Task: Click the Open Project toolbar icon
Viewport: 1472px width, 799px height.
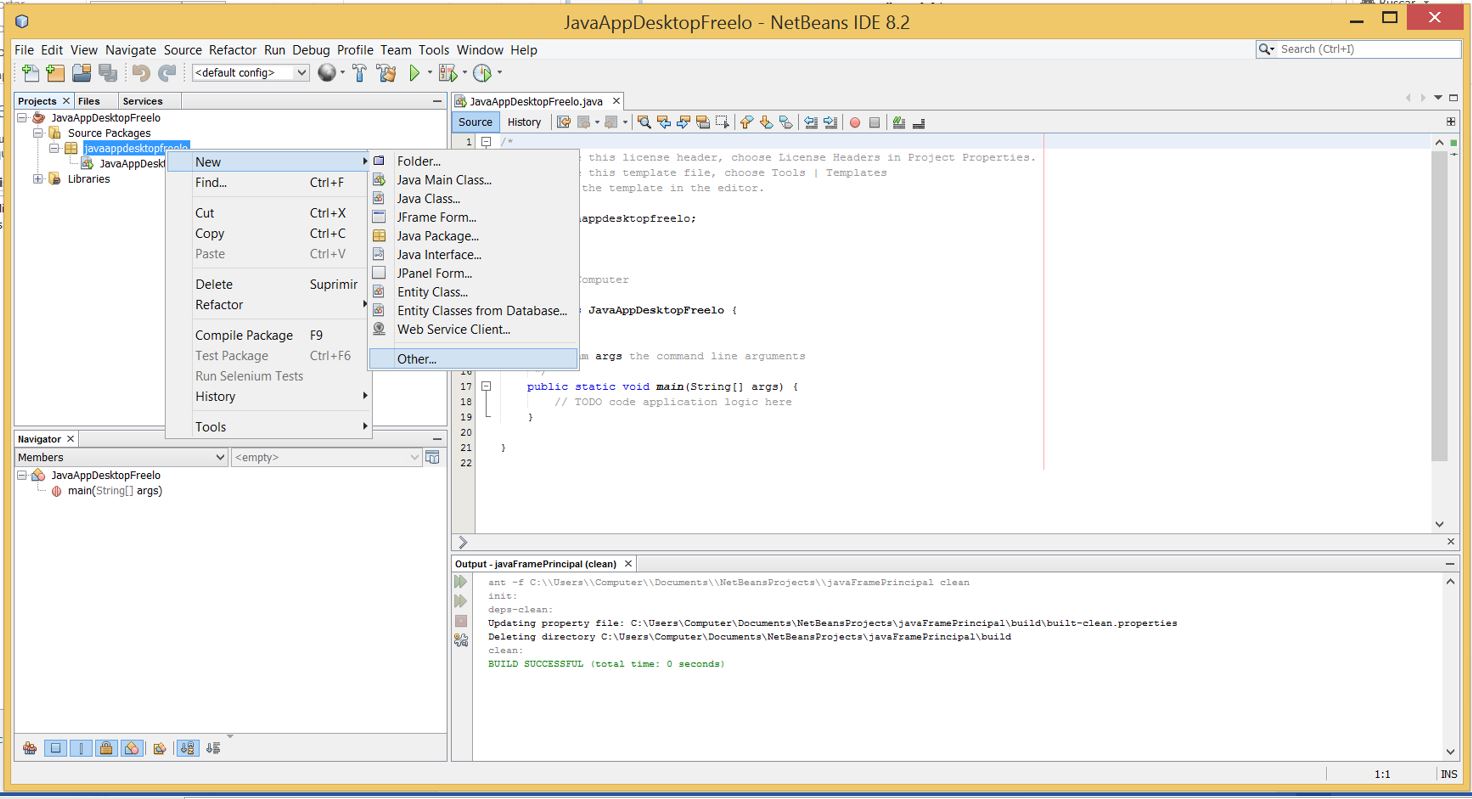Action: click(82, 73)
